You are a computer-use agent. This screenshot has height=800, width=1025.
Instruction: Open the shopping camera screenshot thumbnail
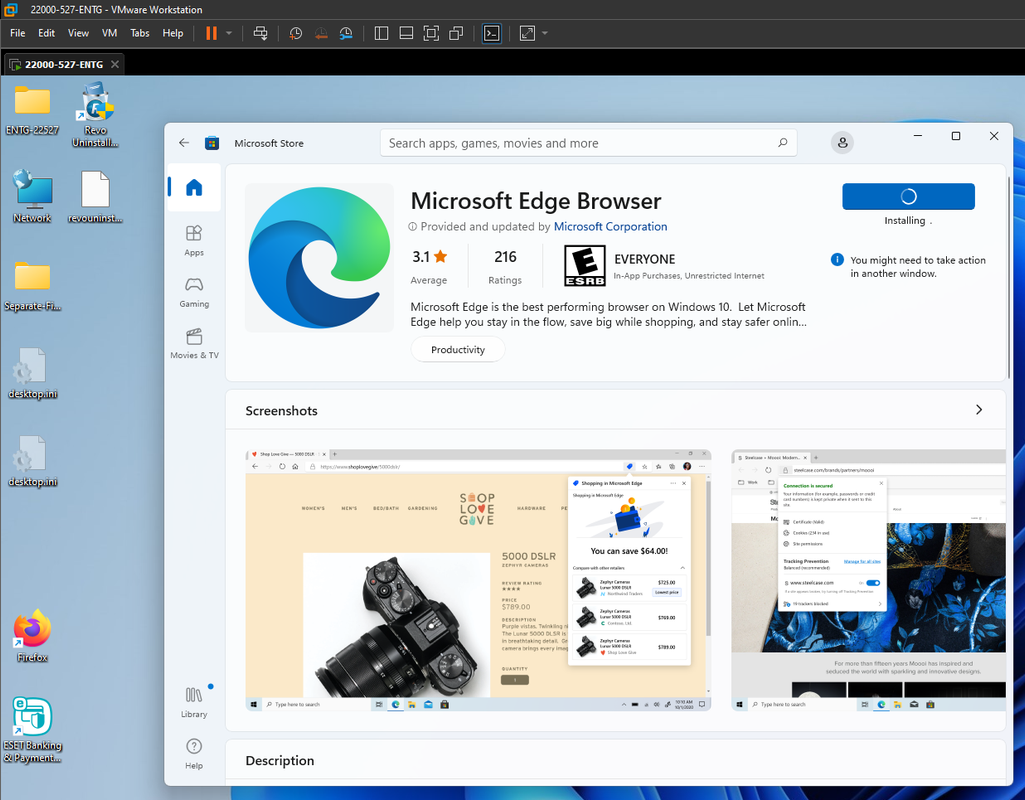478,580
